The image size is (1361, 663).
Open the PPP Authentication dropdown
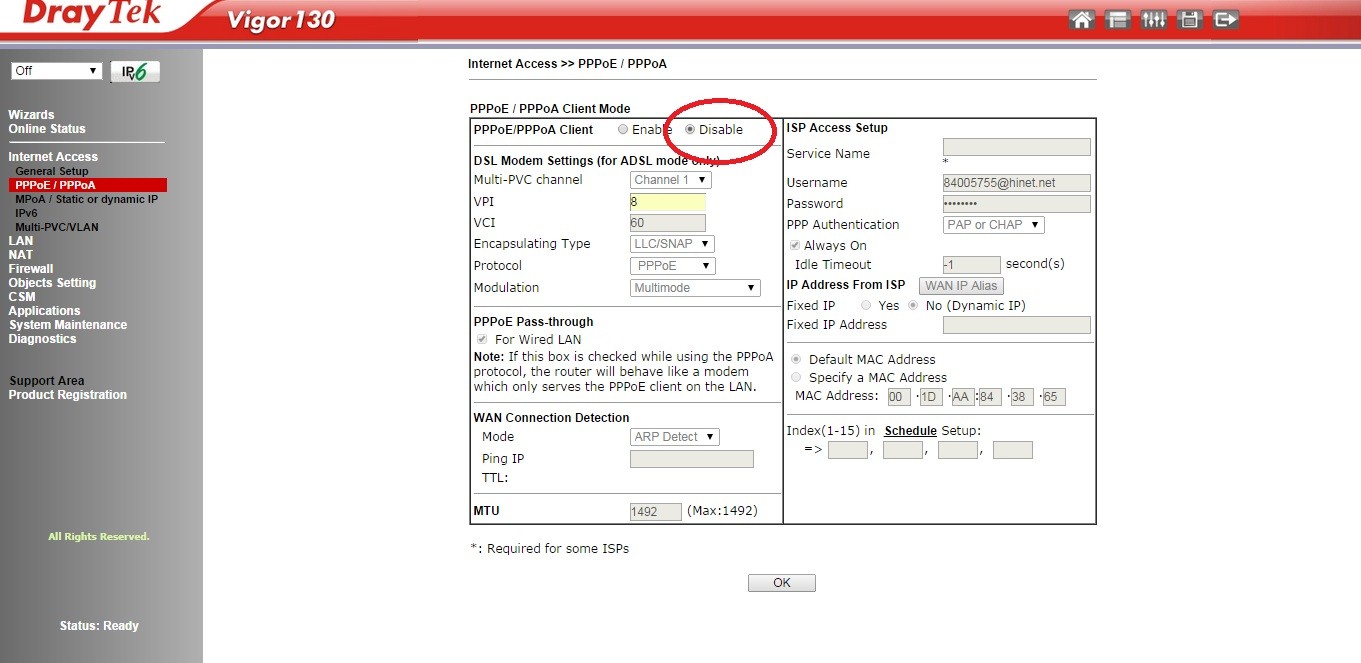click(x=993, y=225)
